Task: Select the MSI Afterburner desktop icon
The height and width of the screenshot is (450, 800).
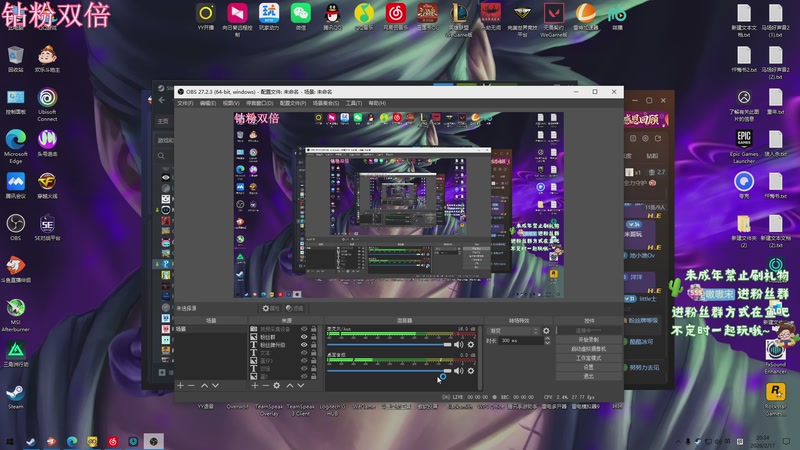Action: tap(16, 315)
